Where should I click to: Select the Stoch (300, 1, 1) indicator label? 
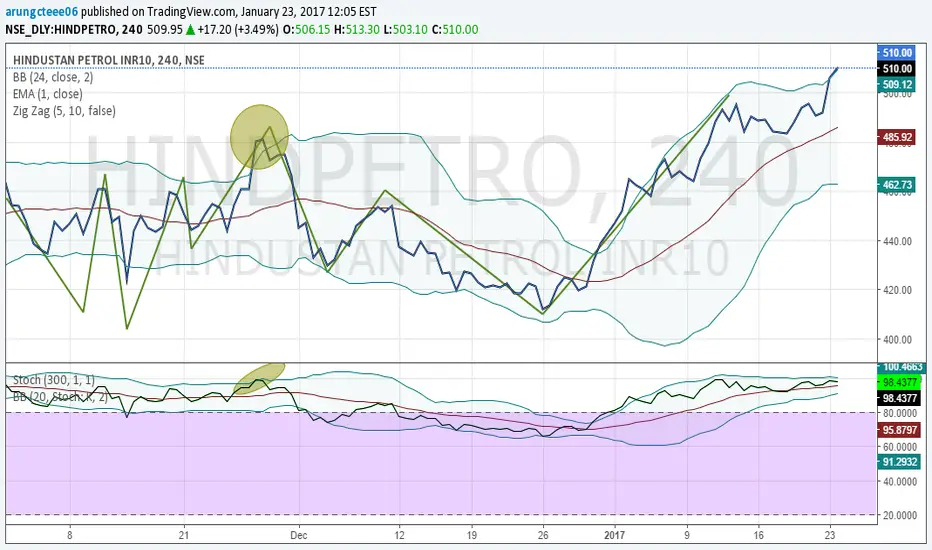click(x=53, y=379)
